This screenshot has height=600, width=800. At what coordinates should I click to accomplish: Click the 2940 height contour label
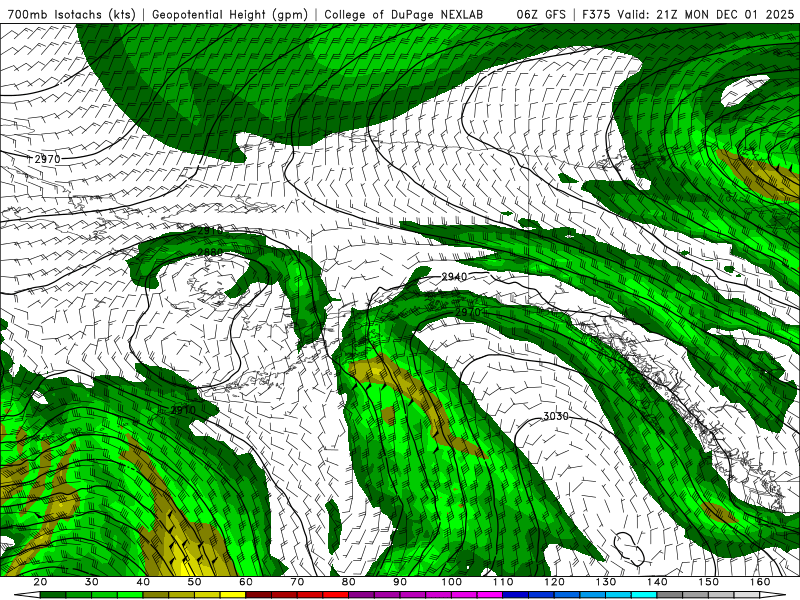point(454,277)
